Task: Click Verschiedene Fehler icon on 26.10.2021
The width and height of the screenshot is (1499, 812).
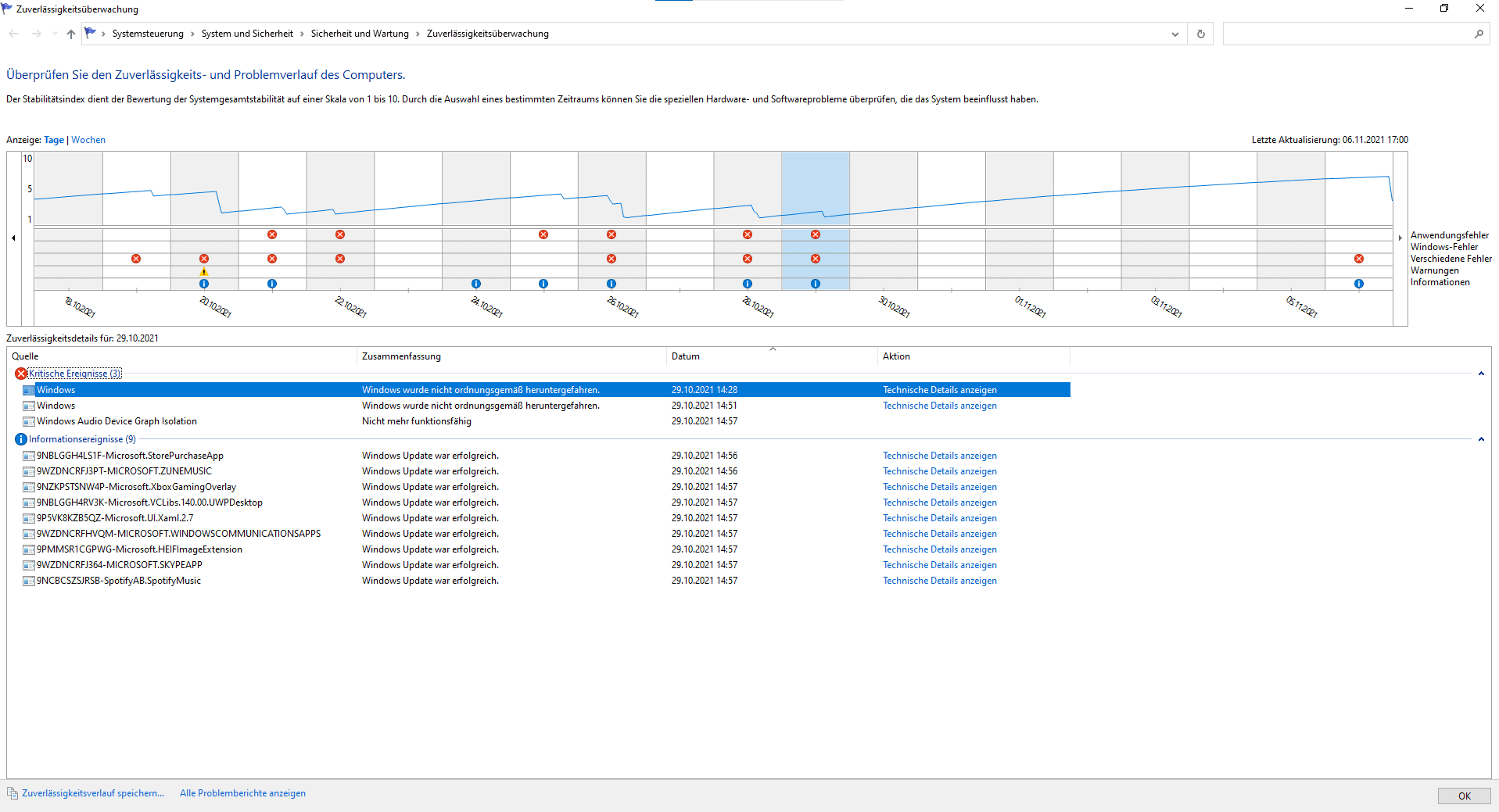Action: click(x=611, y=259)
